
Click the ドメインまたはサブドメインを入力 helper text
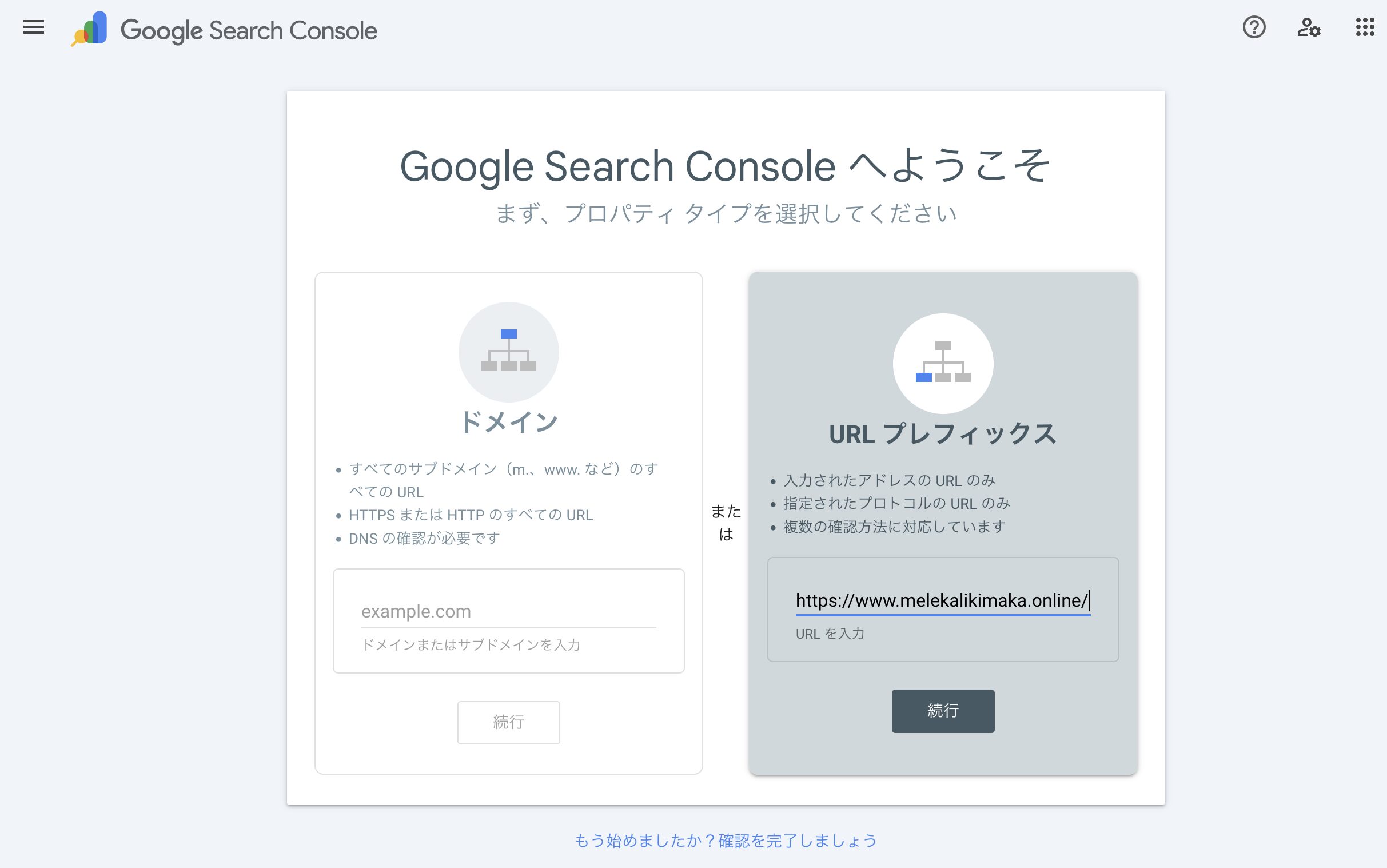(x=471, y=644)
